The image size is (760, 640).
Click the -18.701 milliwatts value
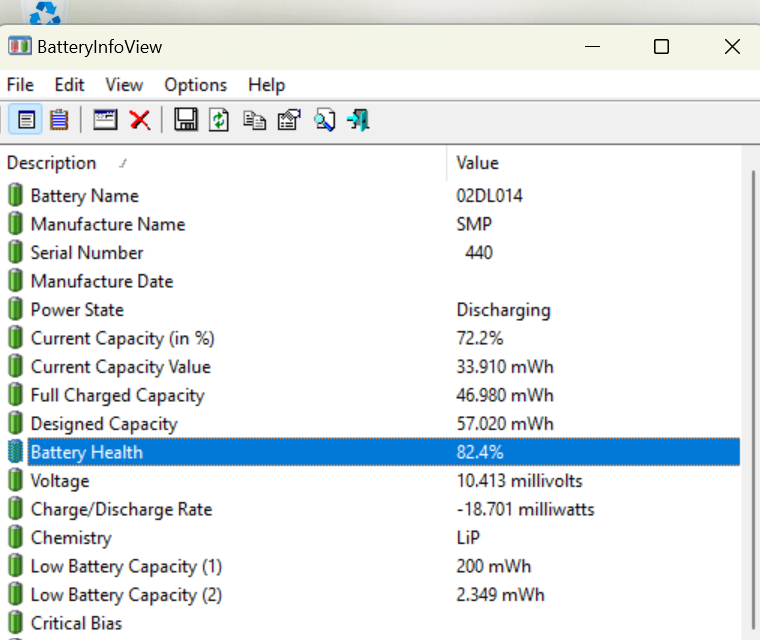coord(525,509)
